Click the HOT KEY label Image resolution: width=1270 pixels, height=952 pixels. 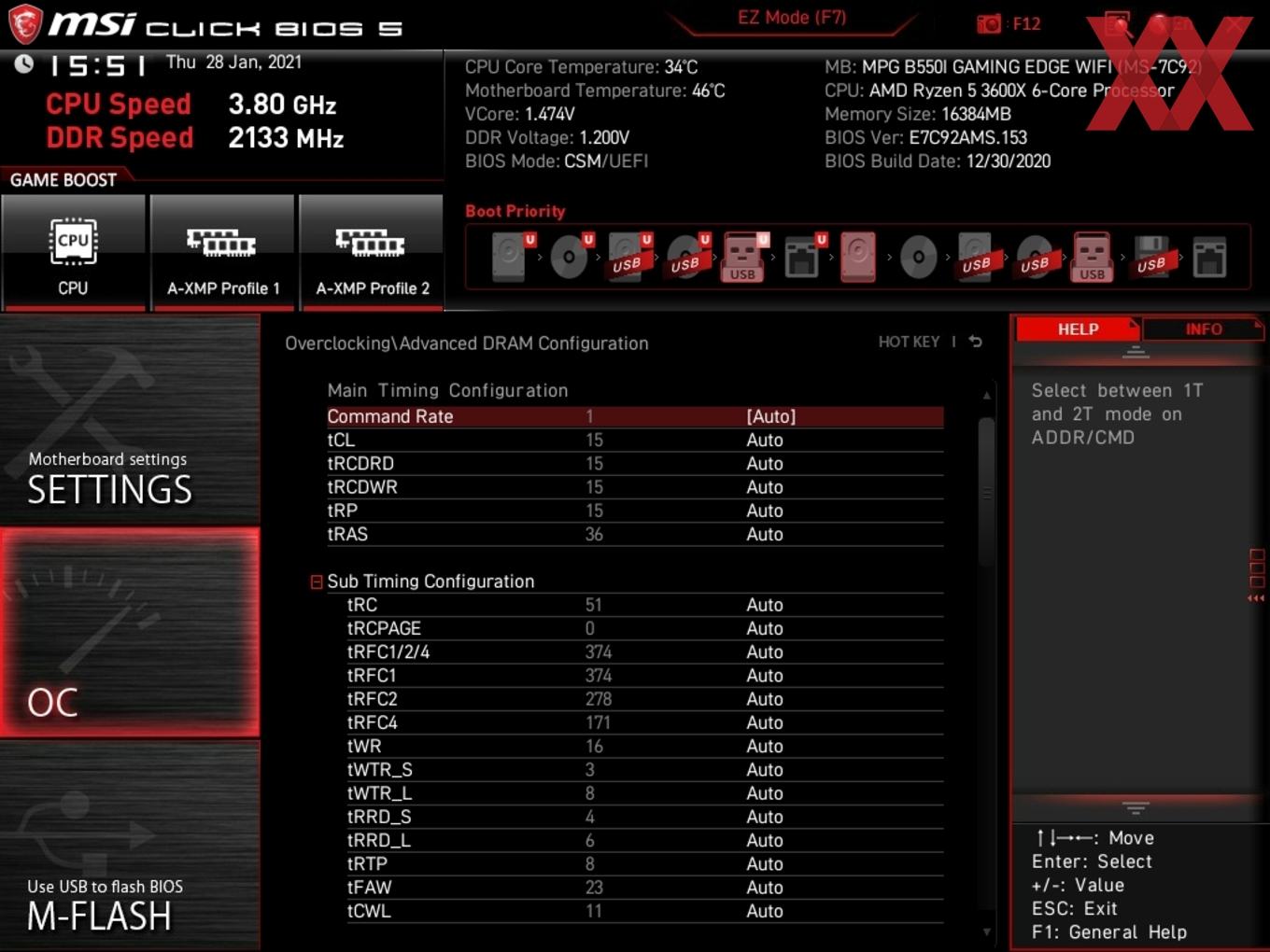(x=909, y=342)
